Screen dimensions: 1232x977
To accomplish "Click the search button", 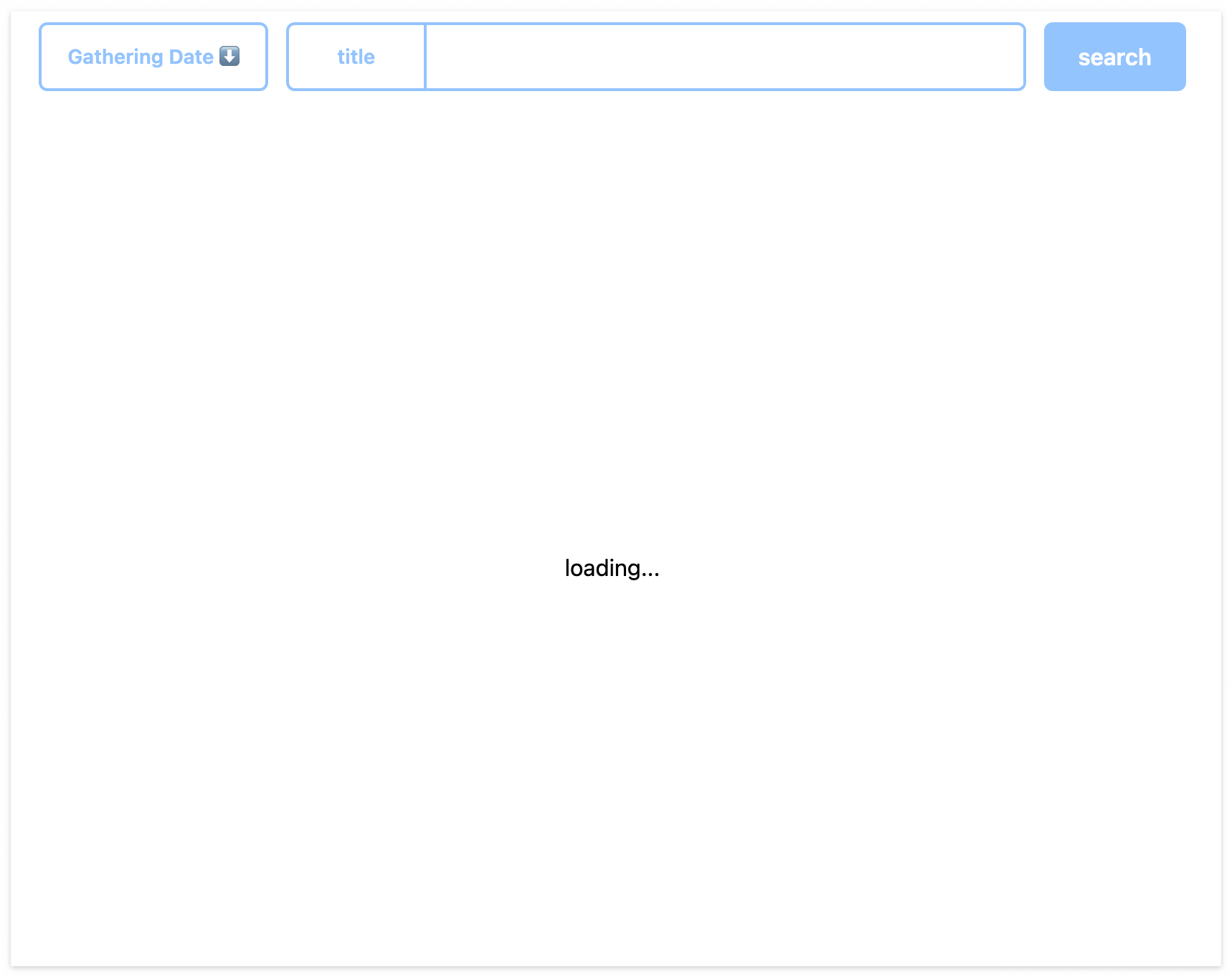I will 1114,57.
